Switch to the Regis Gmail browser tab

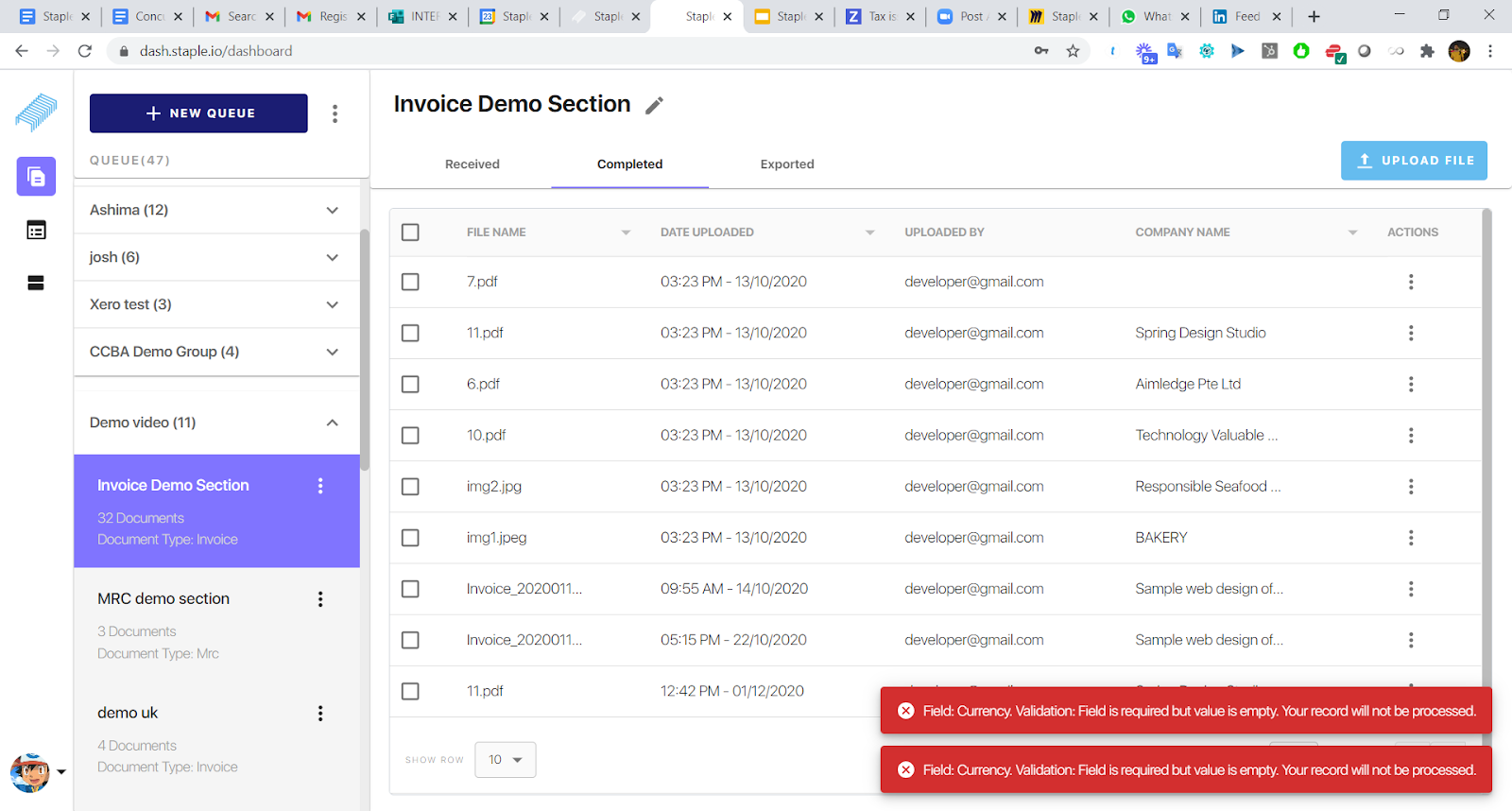point(332,17)
